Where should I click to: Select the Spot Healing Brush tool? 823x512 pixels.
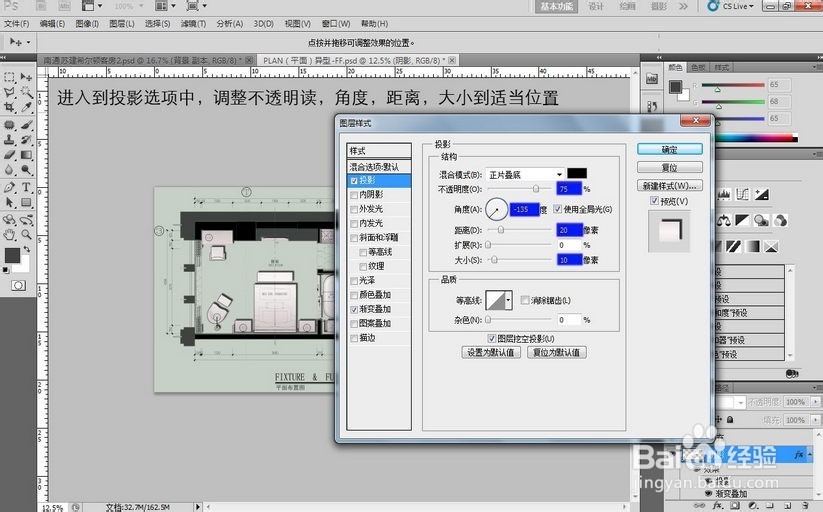point(9,125)
